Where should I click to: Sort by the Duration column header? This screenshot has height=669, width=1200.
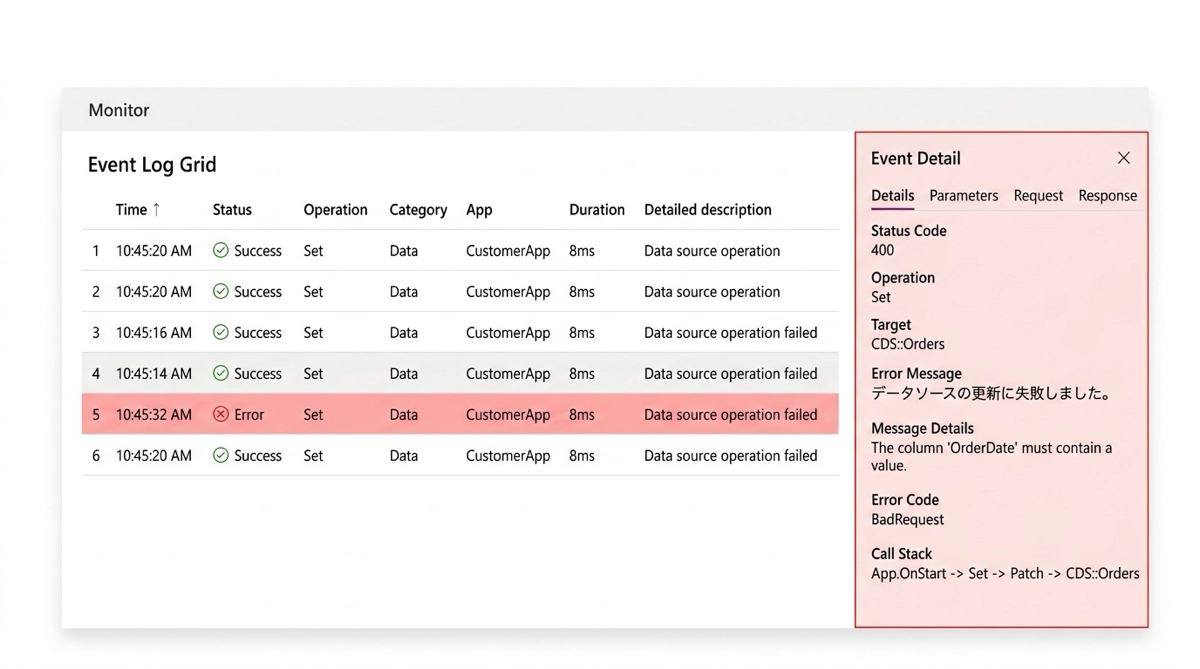click(x=596, y=210)
